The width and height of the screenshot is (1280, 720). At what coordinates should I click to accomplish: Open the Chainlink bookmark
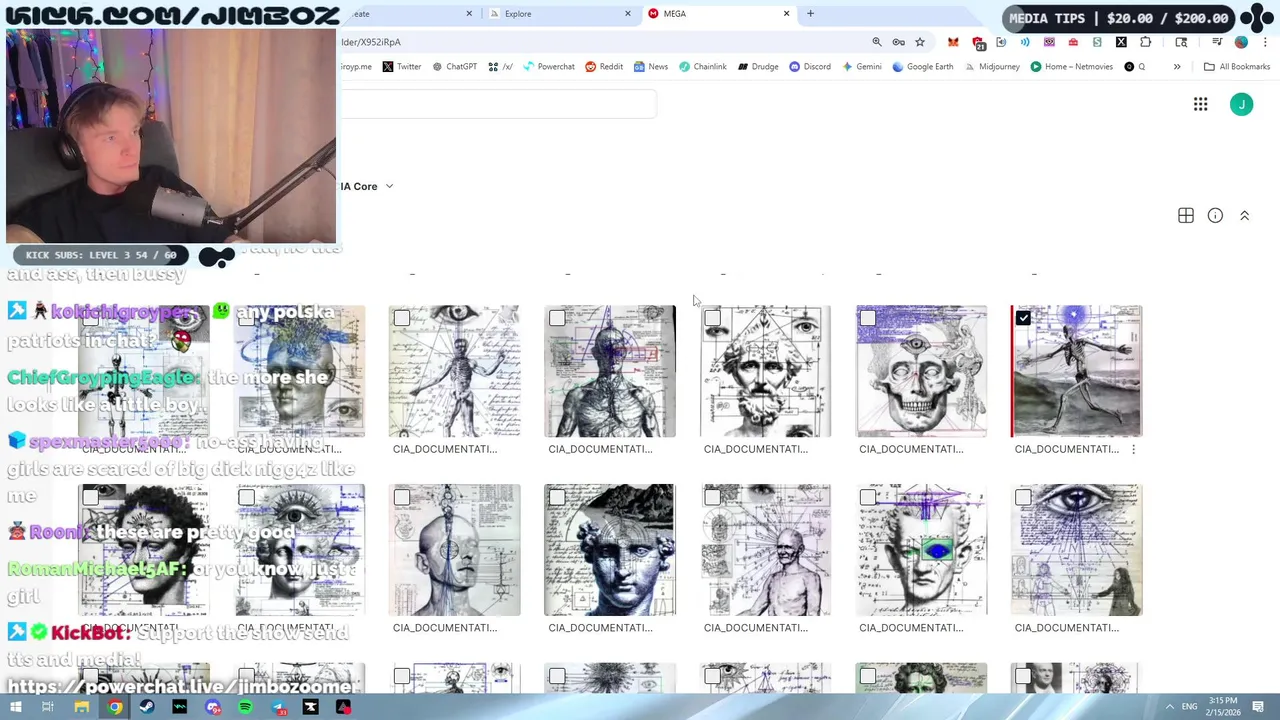[703, 66]
